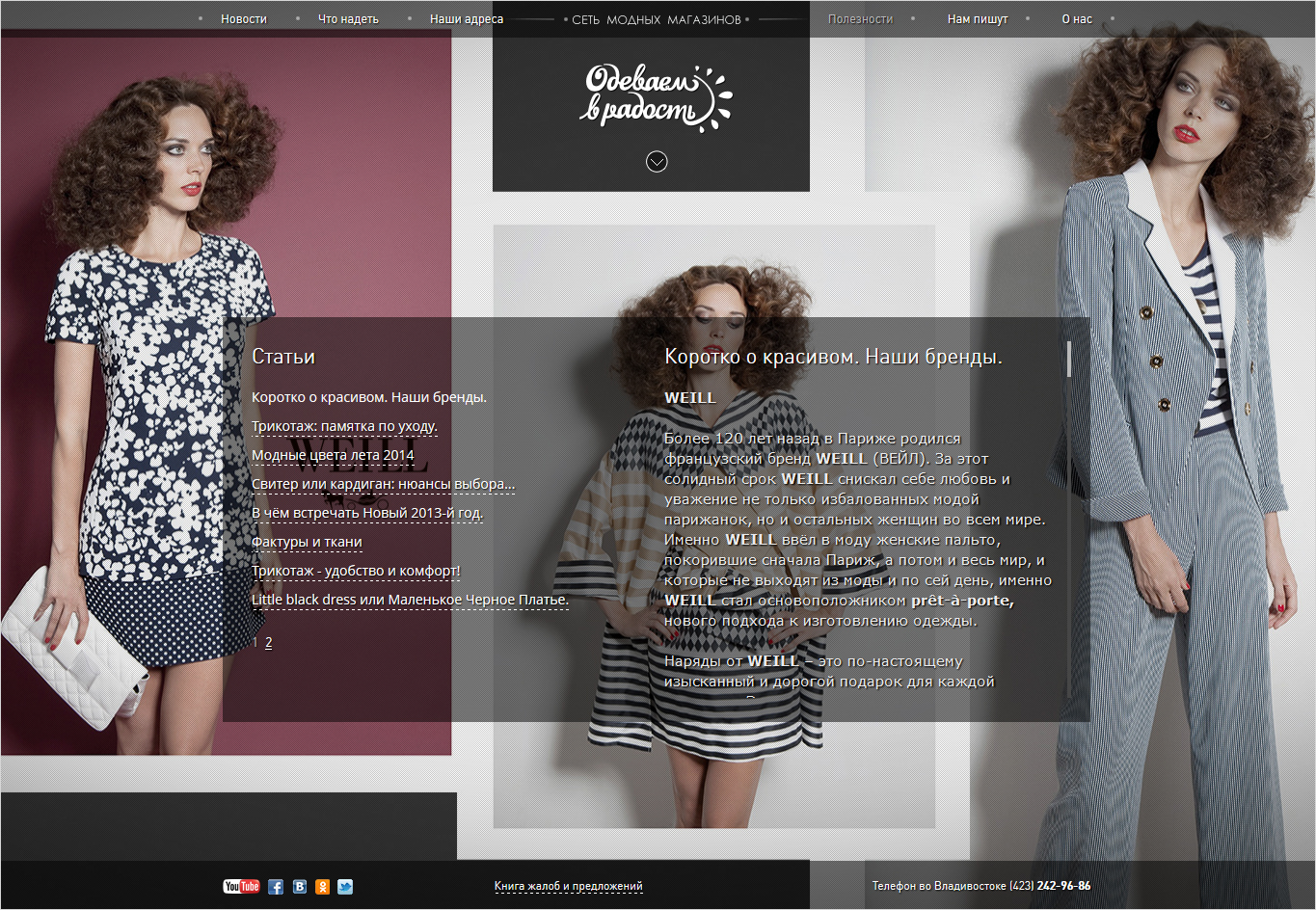Open "Little black dress" article link
The height and width of the screenshot is (910, 1316).
pos(410,600)
